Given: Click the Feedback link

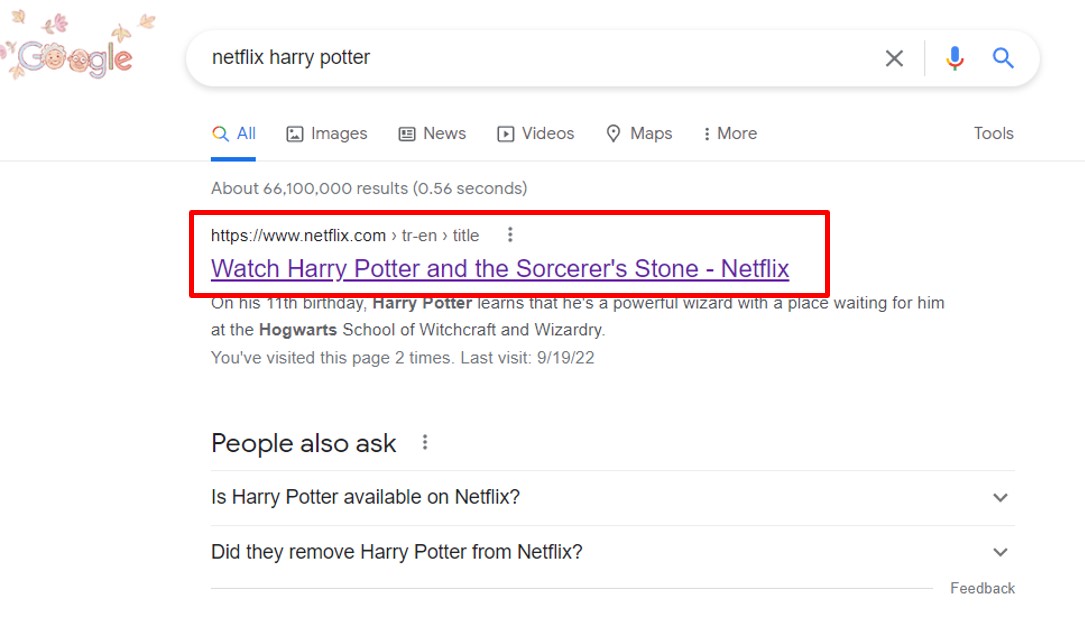Looking at the screenshot, I should (x=982, y=588).
